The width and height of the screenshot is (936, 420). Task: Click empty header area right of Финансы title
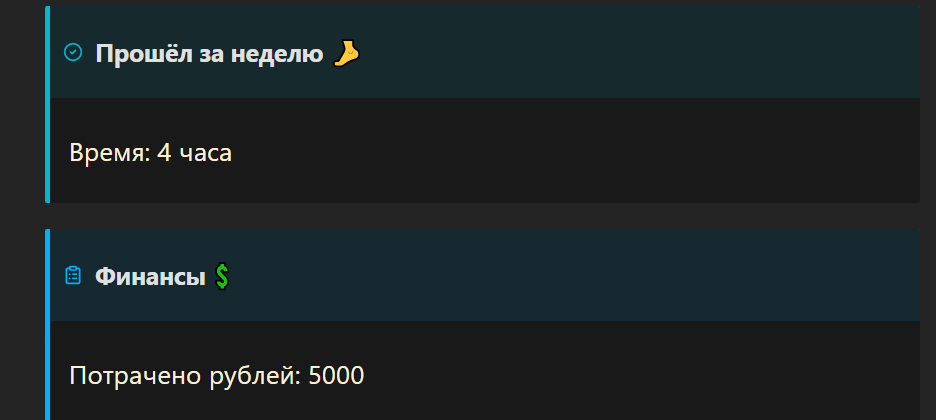click(573, 276)
